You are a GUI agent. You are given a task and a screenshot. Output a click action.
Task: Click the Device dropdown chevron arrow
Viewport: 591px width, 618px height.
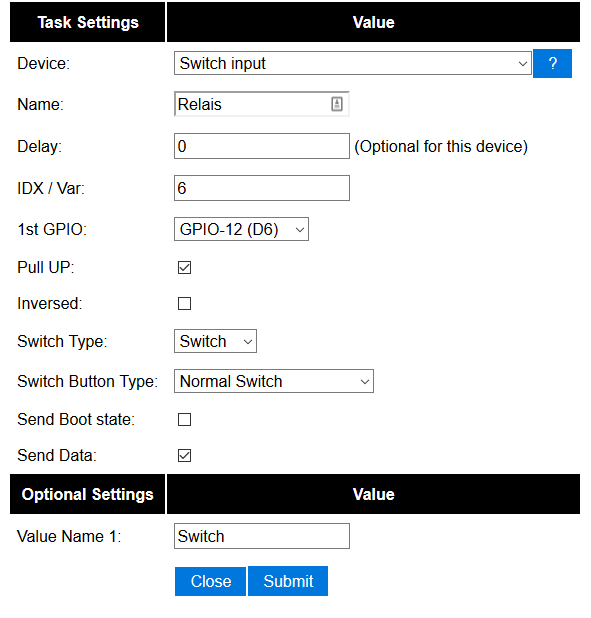pyautogui.click(x=523, y=63)
